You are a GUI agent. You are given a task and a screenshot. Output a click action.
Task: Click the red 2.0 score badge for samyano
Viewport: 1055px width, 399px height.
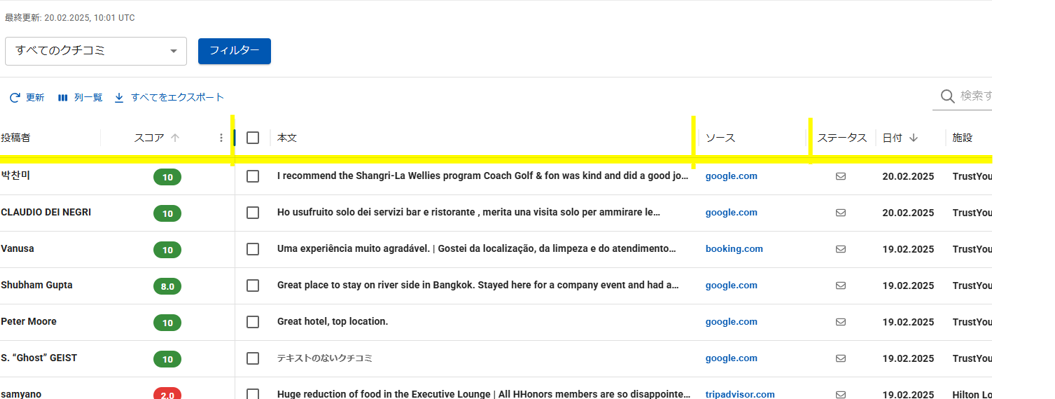click(x=168, y=394)
